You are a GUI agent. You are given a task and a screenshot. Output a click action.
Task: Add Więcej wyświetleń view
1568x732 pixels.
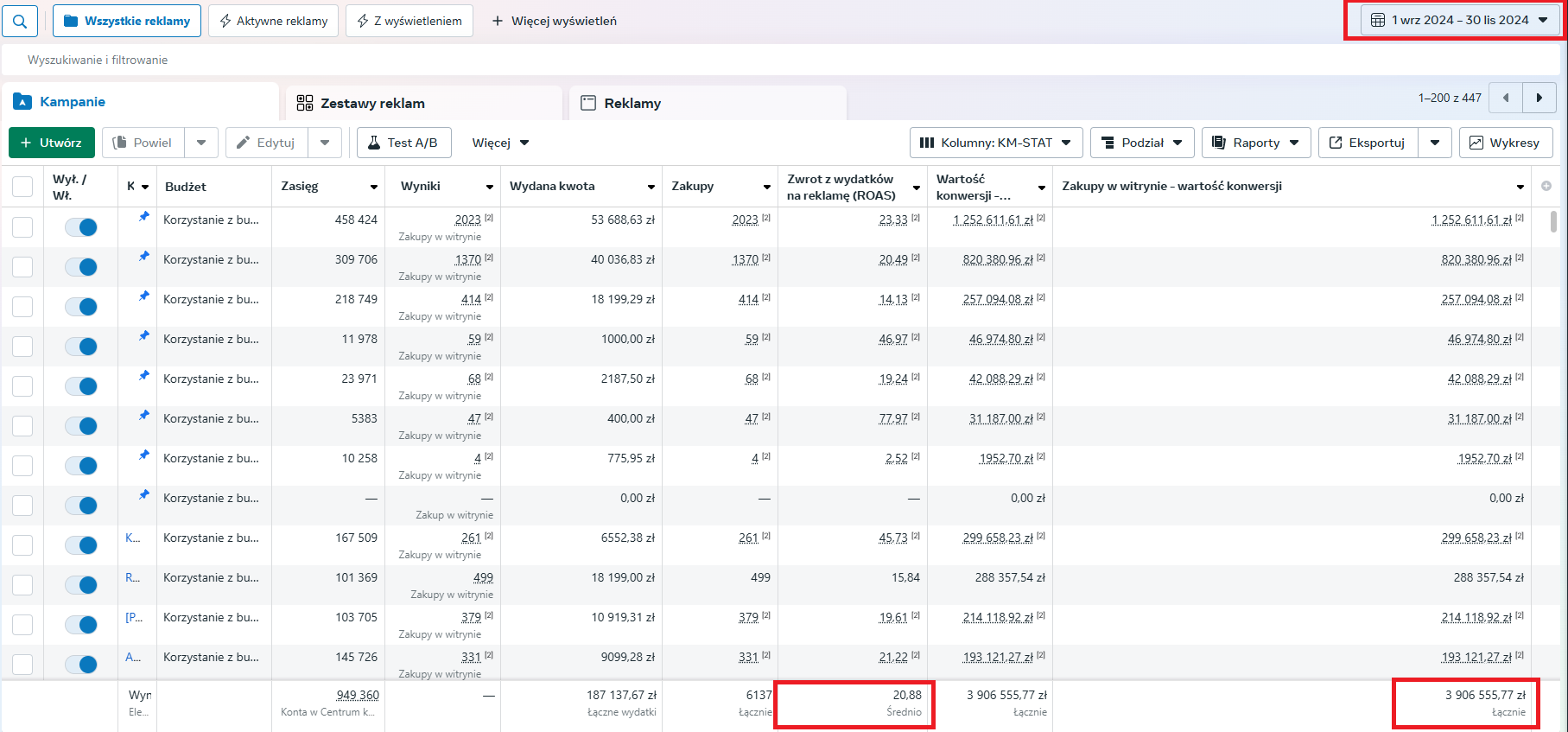point(554,21)
